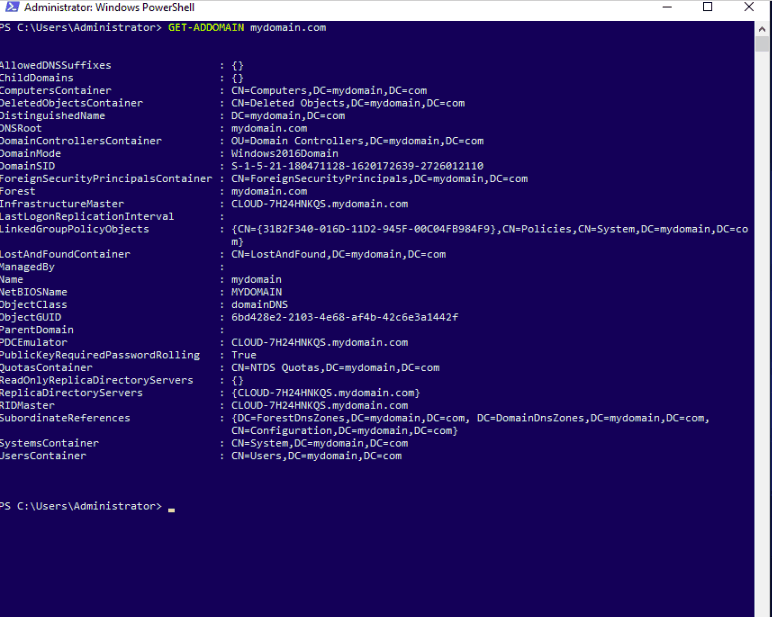Click the Name value 'mydomain'
Viewport: 772px width, 617px height.
257,280
